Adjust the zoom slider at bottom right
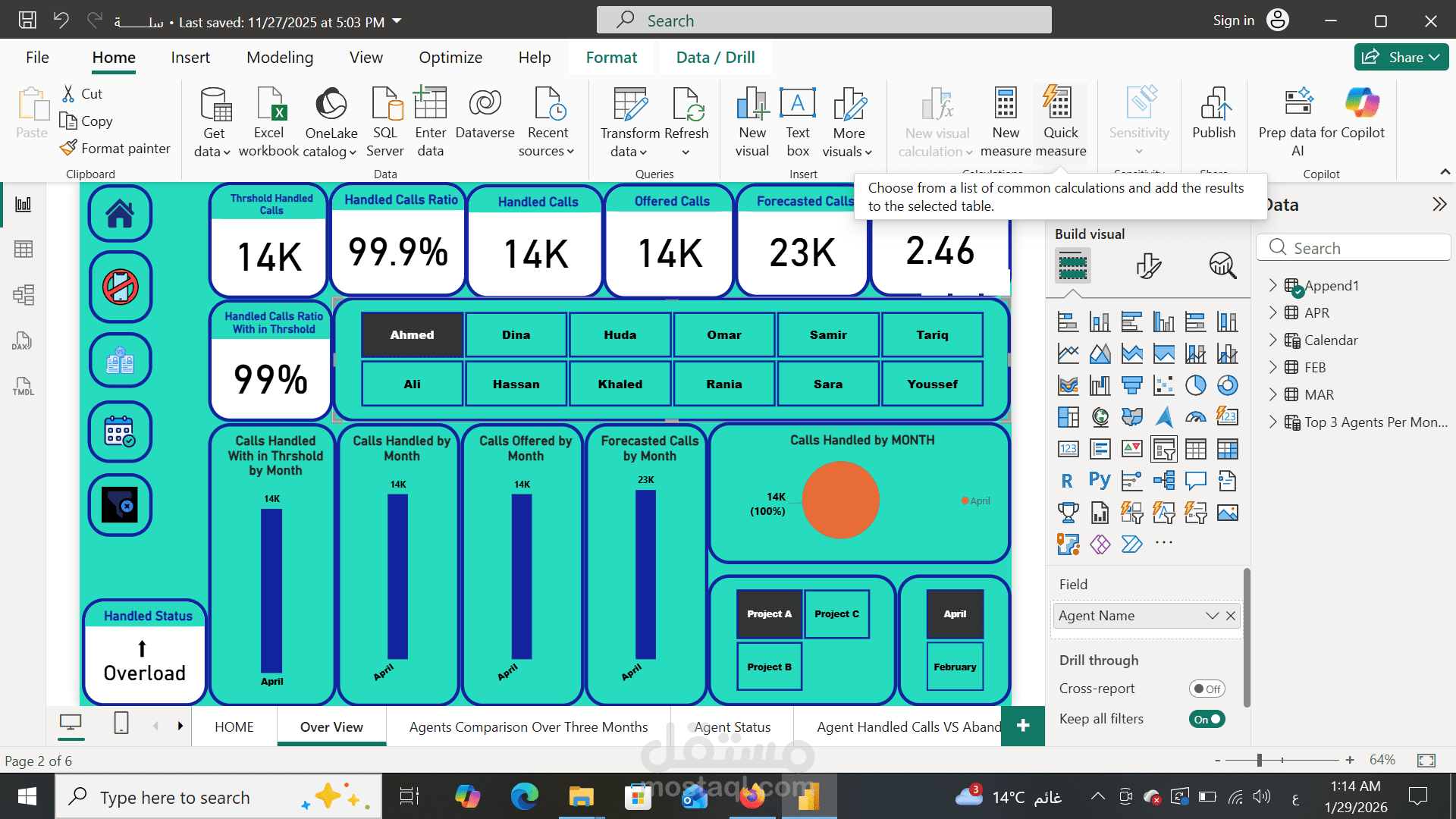This screenshot has width=1456, height=819. point(1259,759)
